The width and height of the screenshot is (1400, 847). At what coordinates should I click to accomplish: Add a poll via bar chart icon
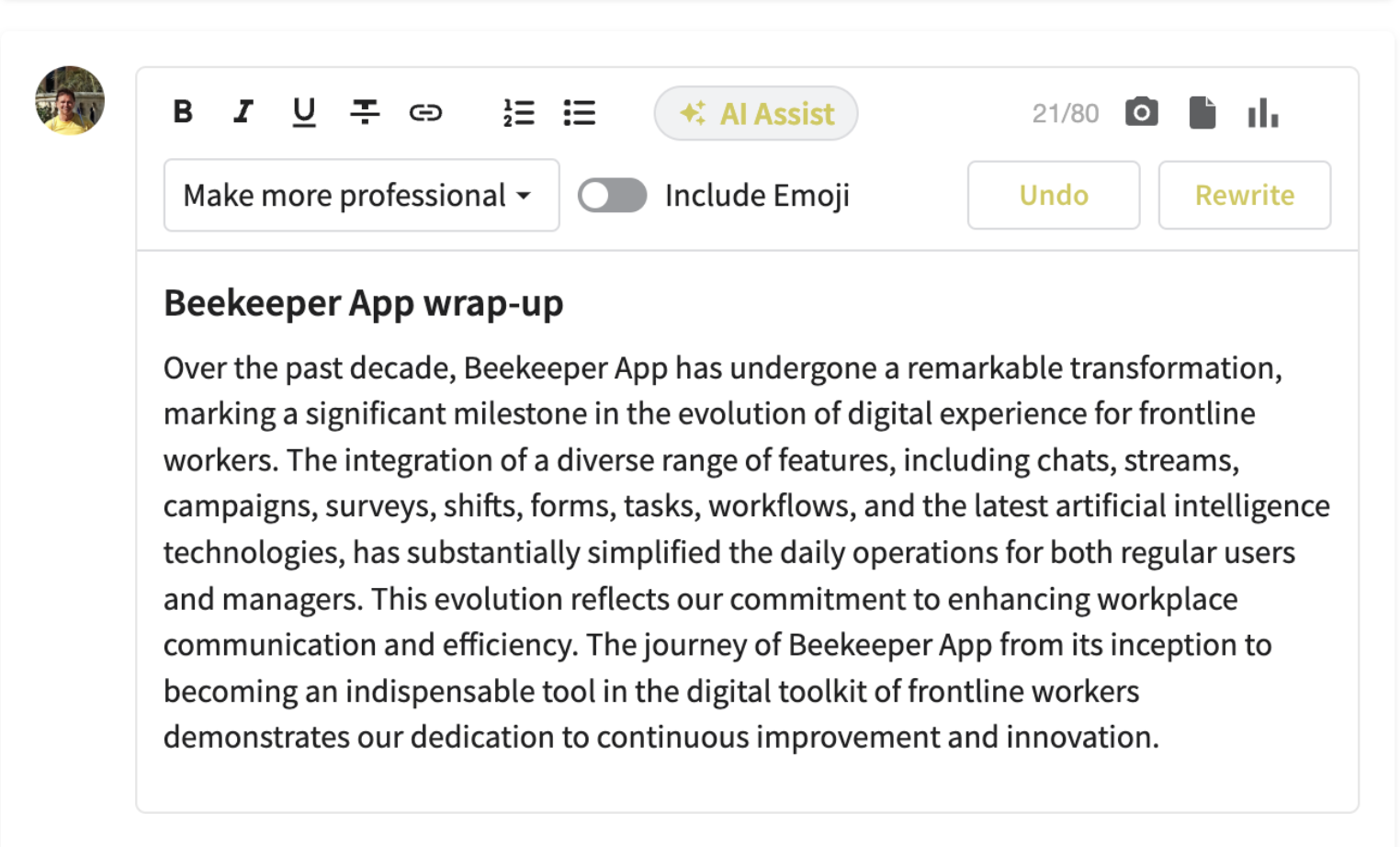click(x=1262, y=112)
